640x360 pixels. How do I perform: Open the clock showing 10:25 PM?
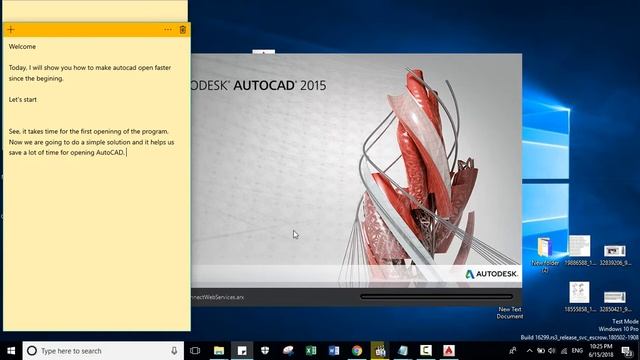(x=601, y=351)
